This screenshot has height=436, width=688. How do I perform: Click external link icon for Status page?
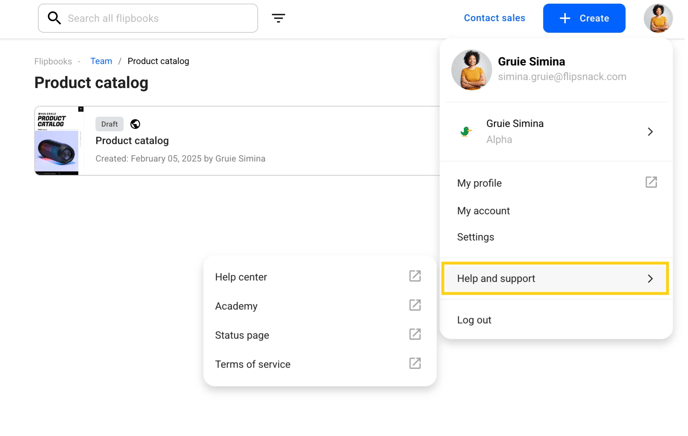(x=415, y=334)
